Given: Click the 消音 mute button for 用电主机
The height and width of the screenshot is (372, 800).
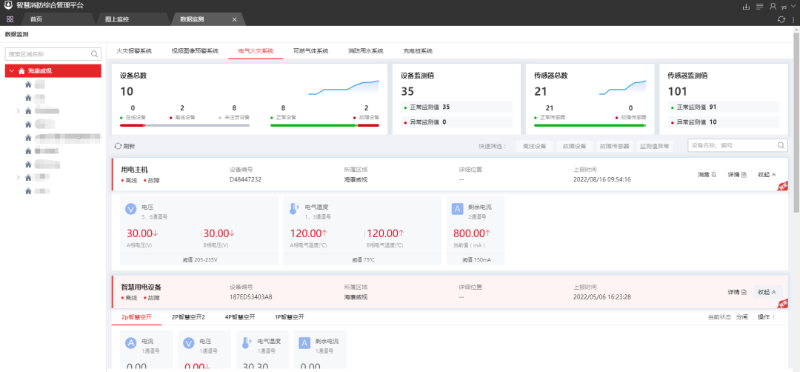Looking at the screenshot, I should (x=707, y=175).
